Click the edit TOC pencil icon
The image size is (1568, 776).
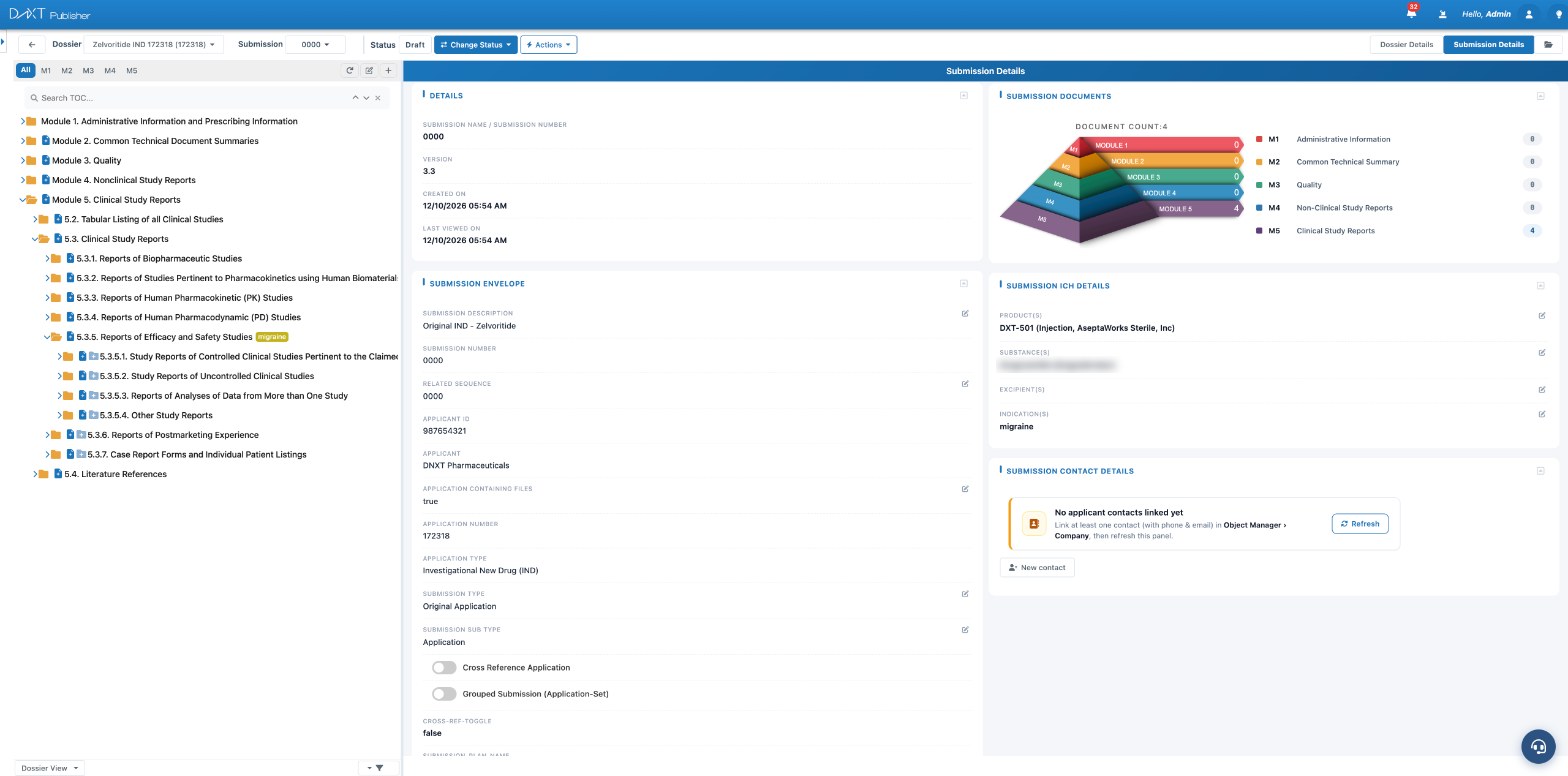click(369, 70)
